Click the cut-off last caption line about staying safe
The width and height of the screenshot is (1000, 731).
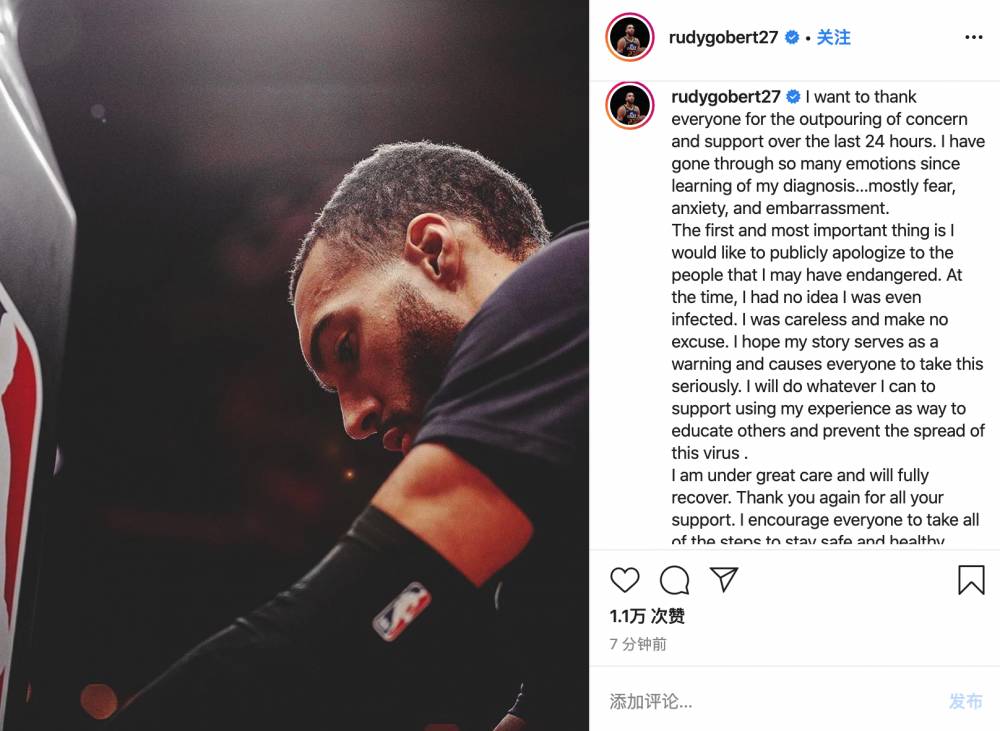coord(807,540)
